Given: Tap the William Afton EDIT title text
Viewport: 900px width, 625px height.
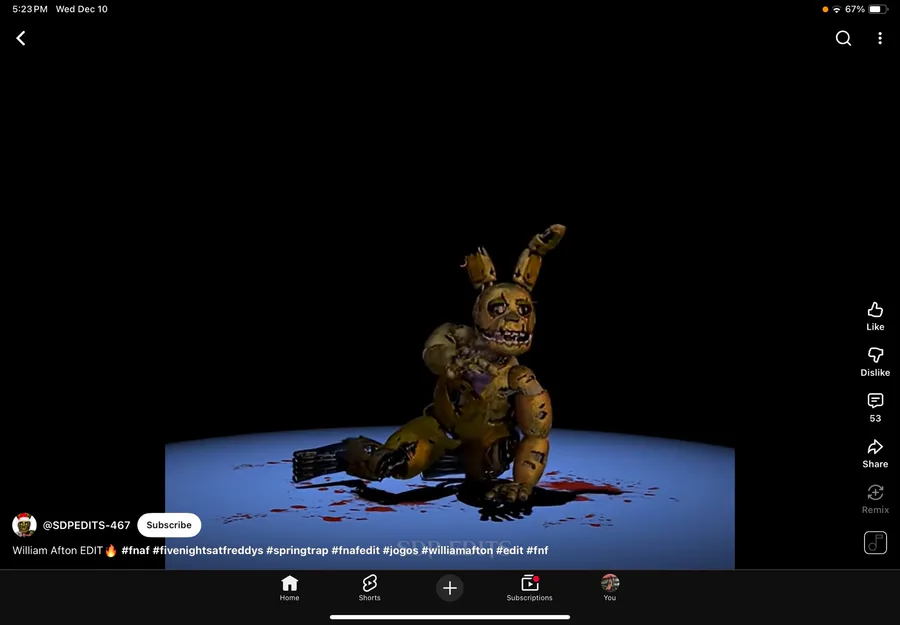Looking at the screenshot, I should point(57,550).
